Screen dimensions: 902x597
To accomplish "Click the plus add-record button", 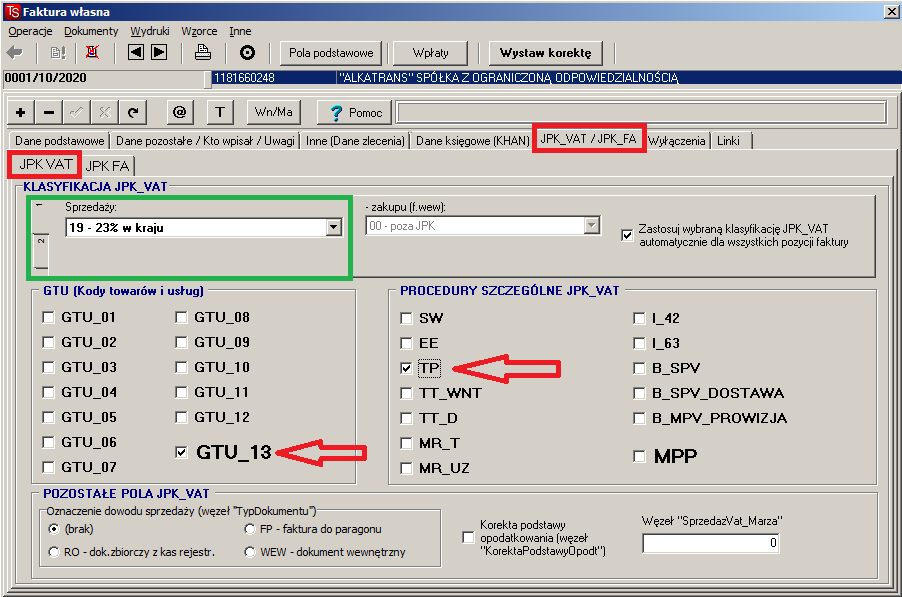I will click(x=21, y=112).
